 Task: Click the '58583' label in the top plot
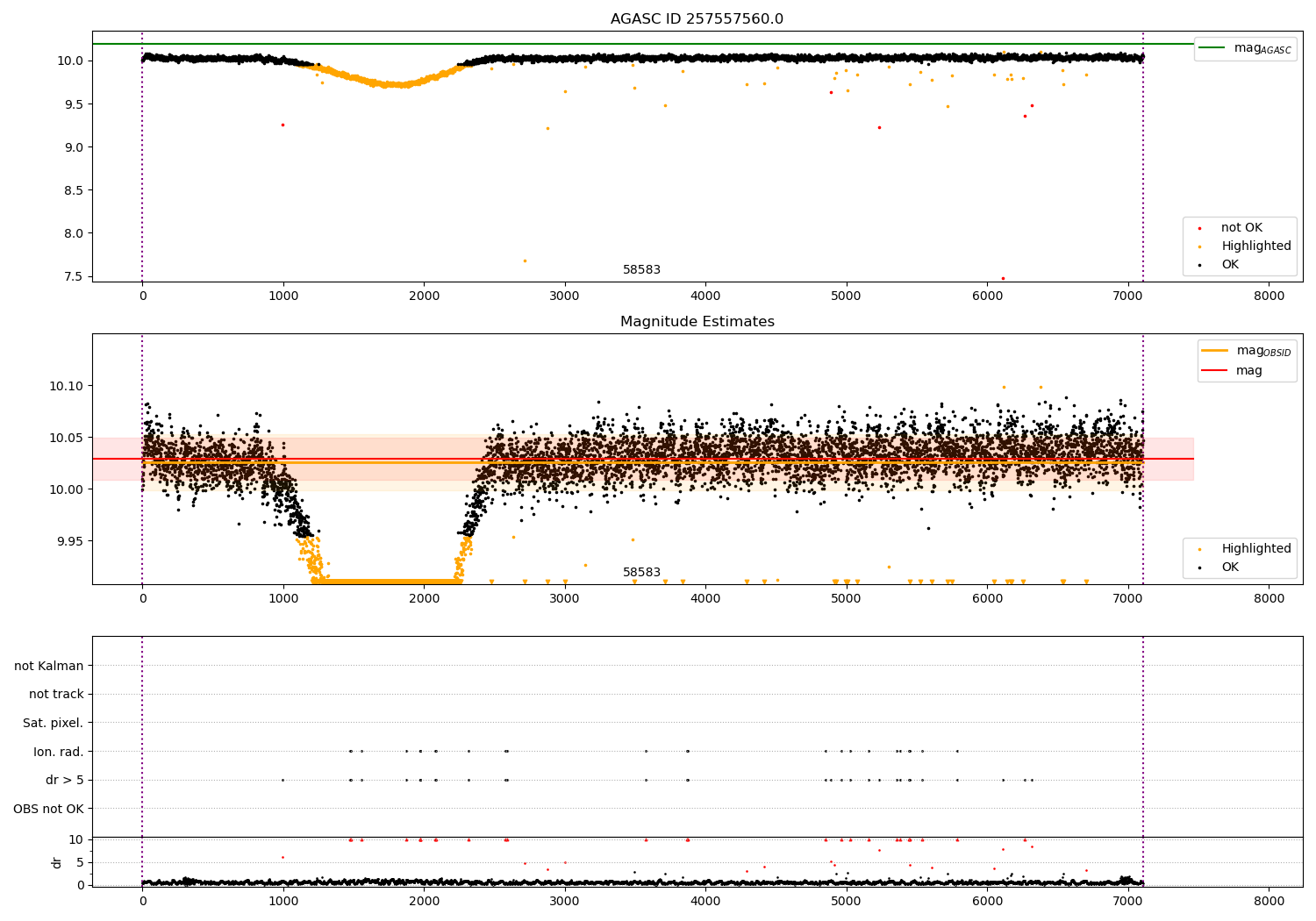click(x=641, y=269)
